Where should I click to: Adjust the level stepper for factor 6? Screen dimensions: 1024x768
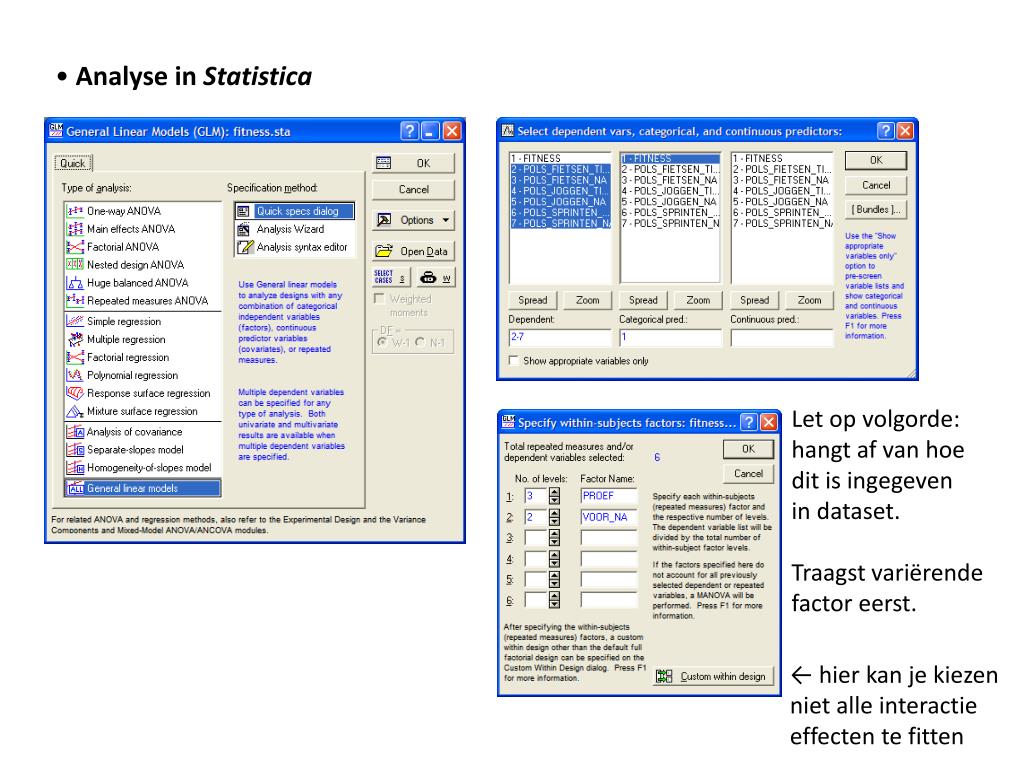554,600
